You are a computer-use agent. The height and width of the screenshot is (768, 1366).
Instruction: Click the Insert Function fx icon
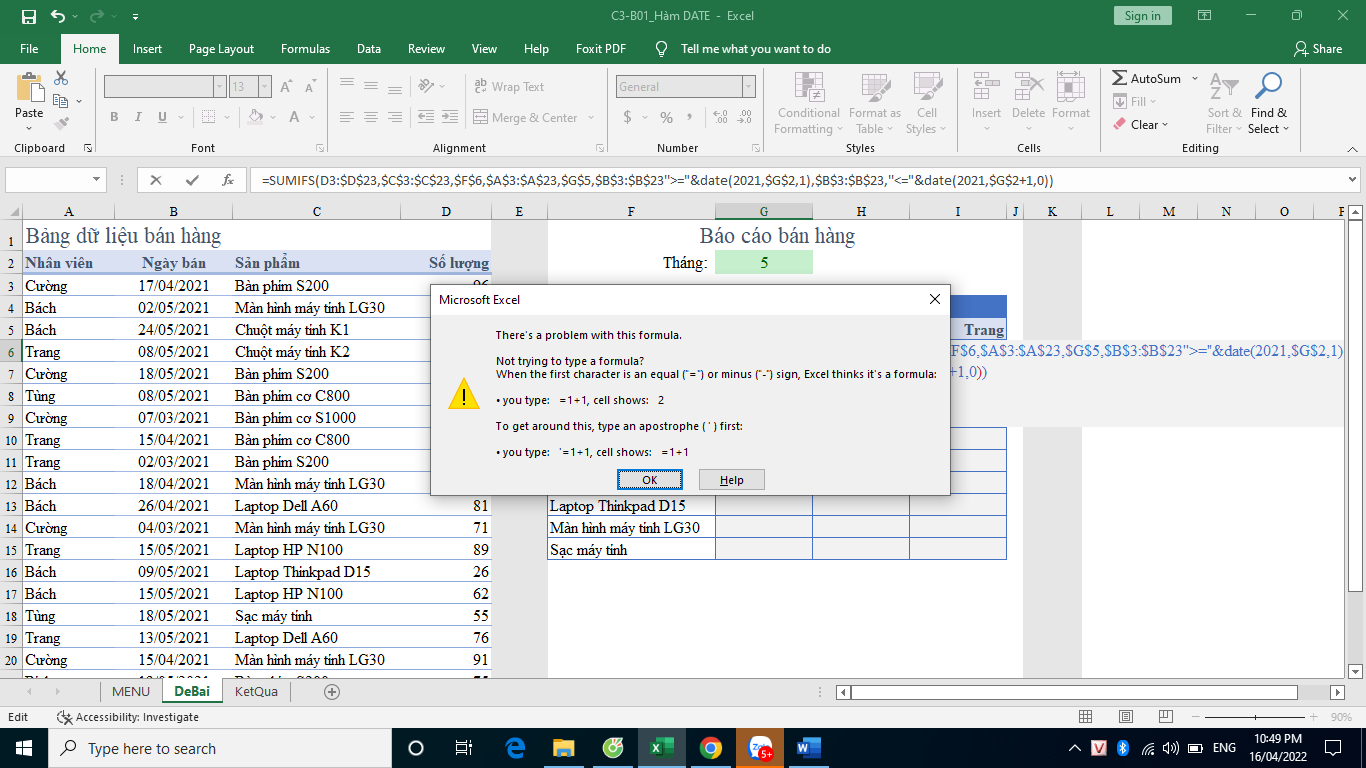coord(228,180)
